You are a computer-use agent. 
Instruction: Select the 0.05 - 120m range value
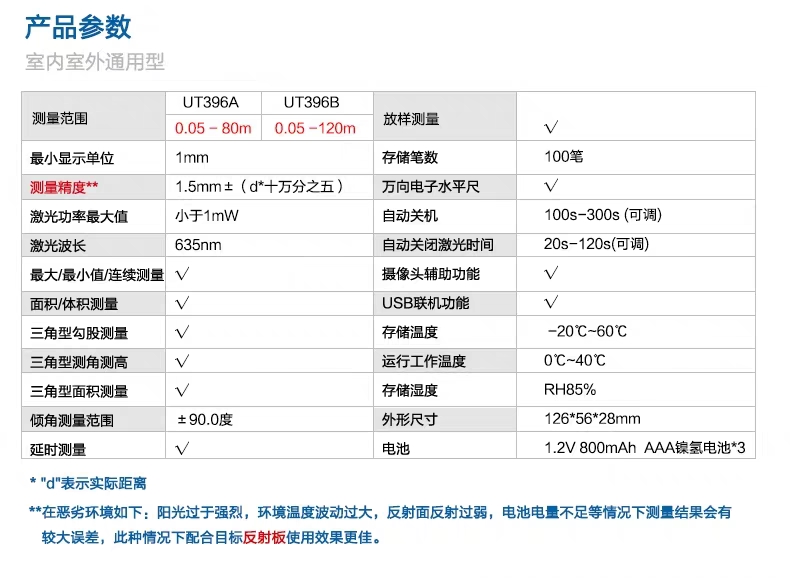(315, 128)
